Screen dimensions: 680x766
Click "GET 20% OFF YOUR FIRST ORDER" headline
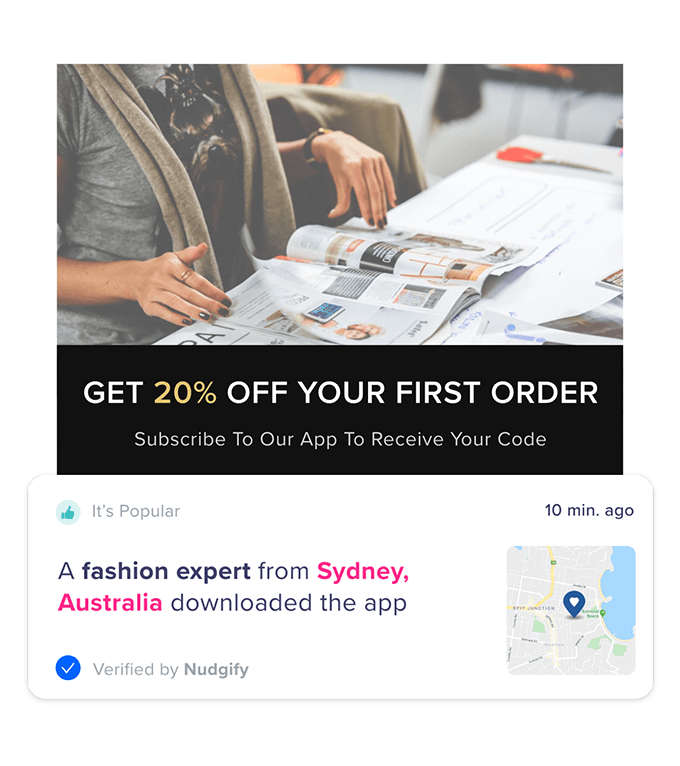pos(340,392)
